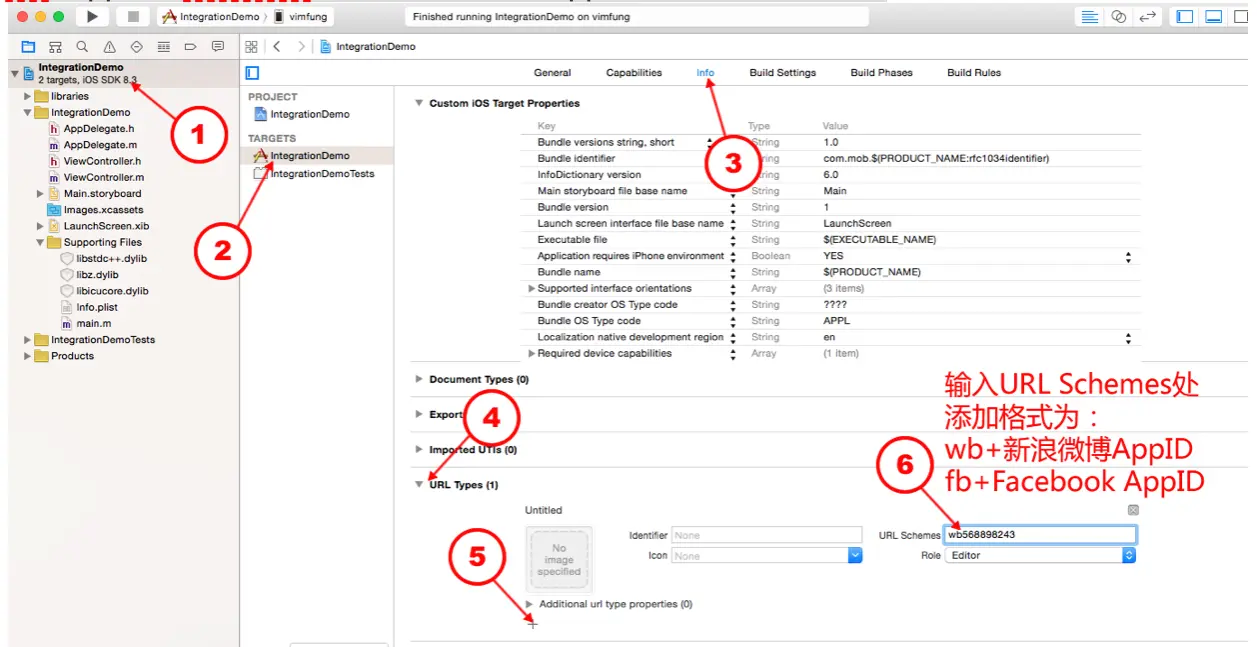Image resolution: width=1257 pixels, height=647 pixels.
Task: Remove the Untitled URL type
Action: click(1133, 510)
